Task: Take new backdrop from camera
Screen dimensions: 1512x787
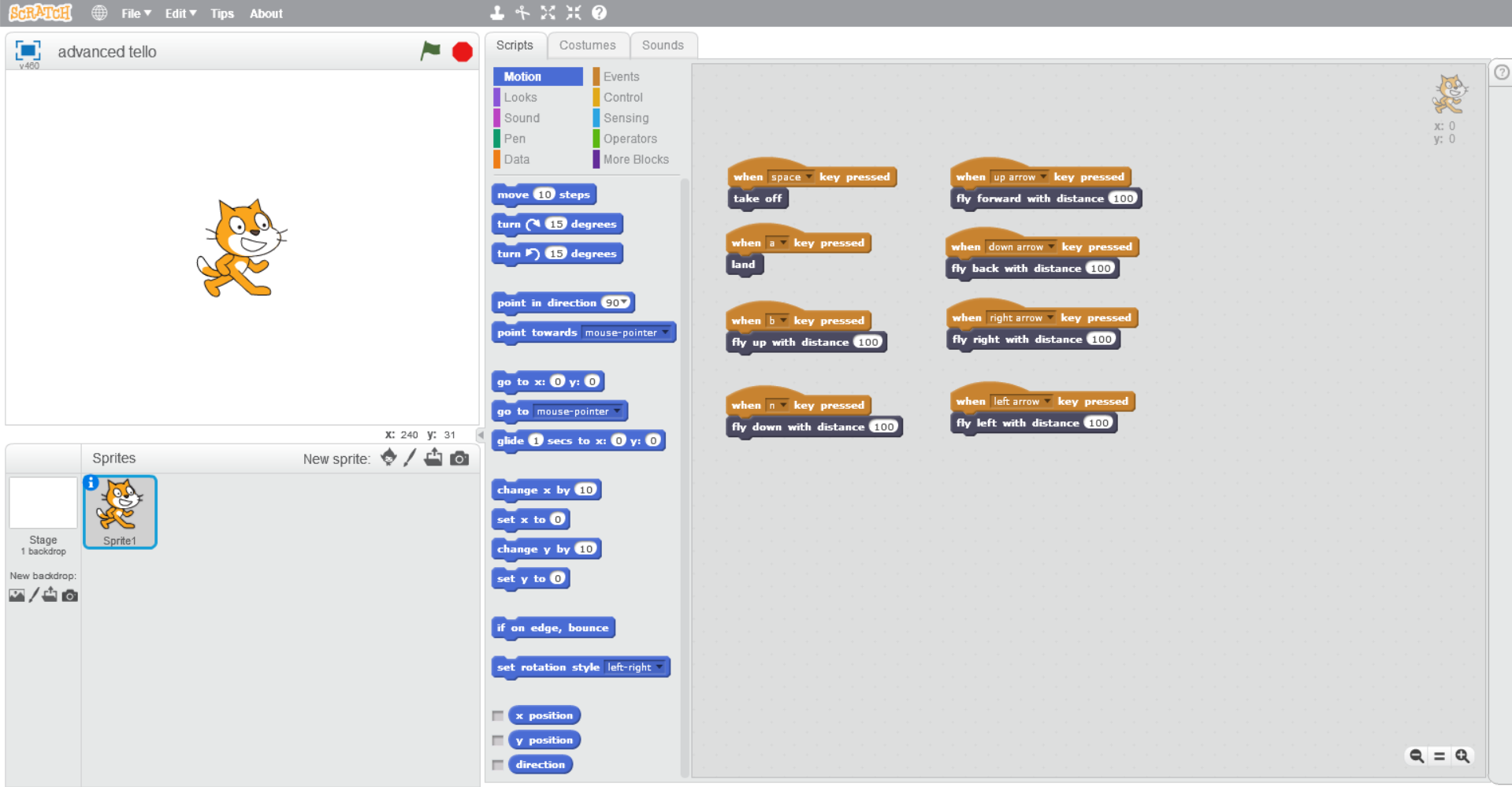Action: tap(70, 596)
